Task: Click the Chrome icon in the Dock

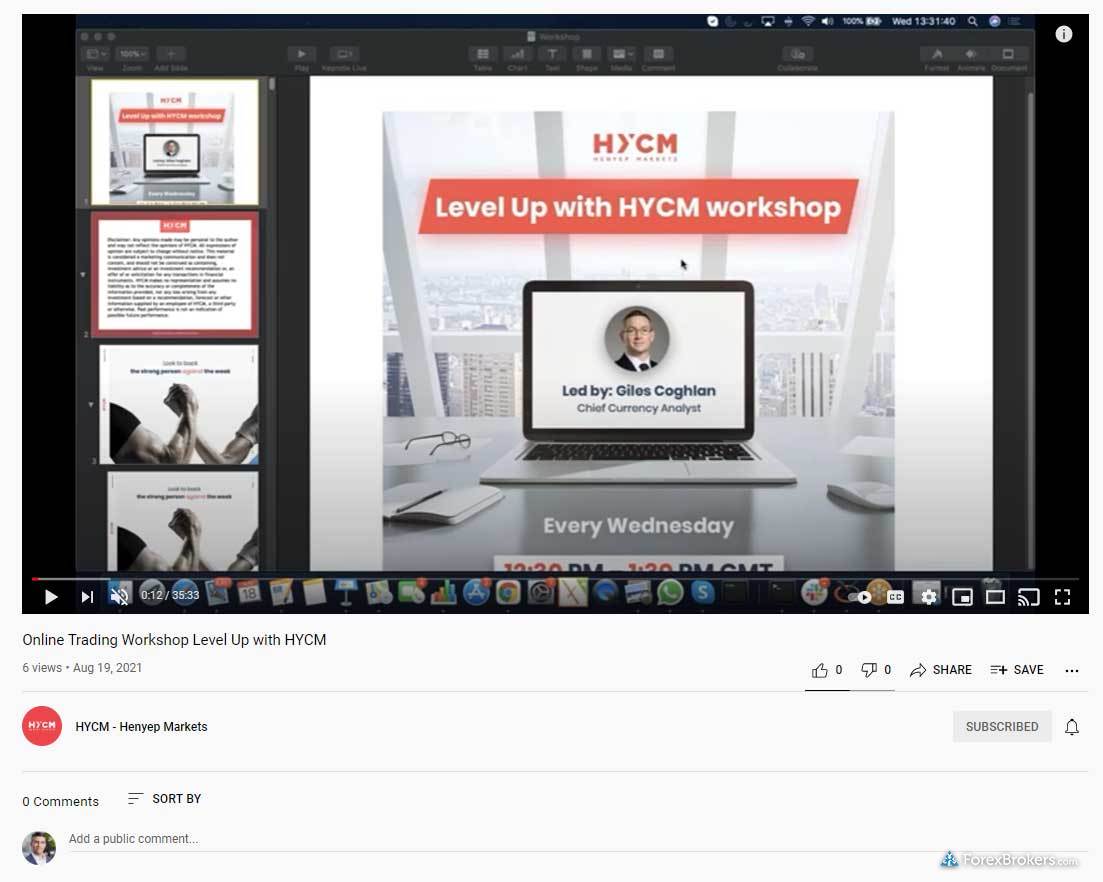Action: pos(507,592)
